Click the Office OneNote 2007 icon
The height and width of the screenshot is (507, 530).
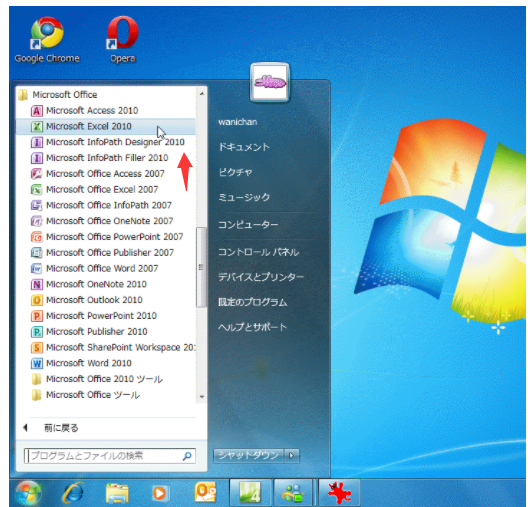[x=37, y=221]
